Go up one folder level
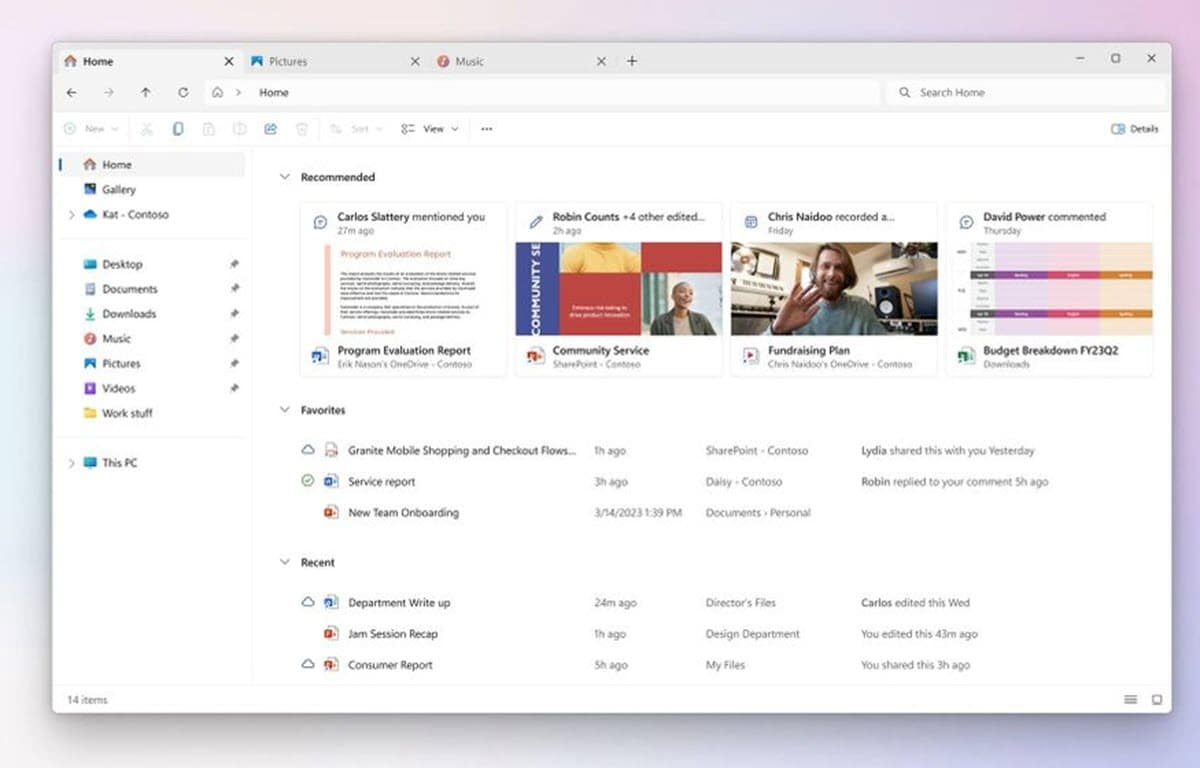This screenshot has height=768, width=1200. [x=146, y=92]
